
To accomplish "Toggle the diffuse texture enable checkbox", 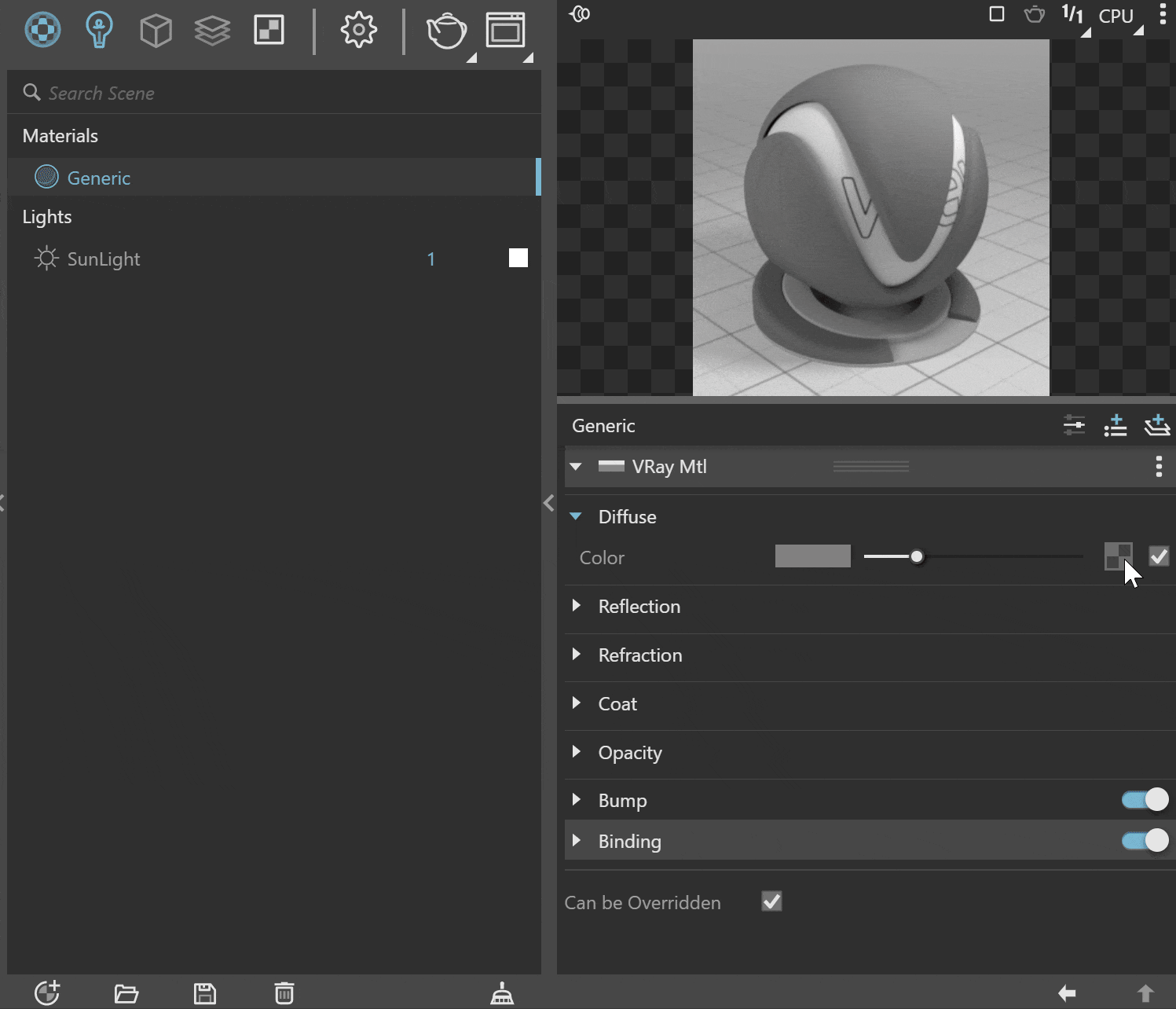I will point(1159,556).
